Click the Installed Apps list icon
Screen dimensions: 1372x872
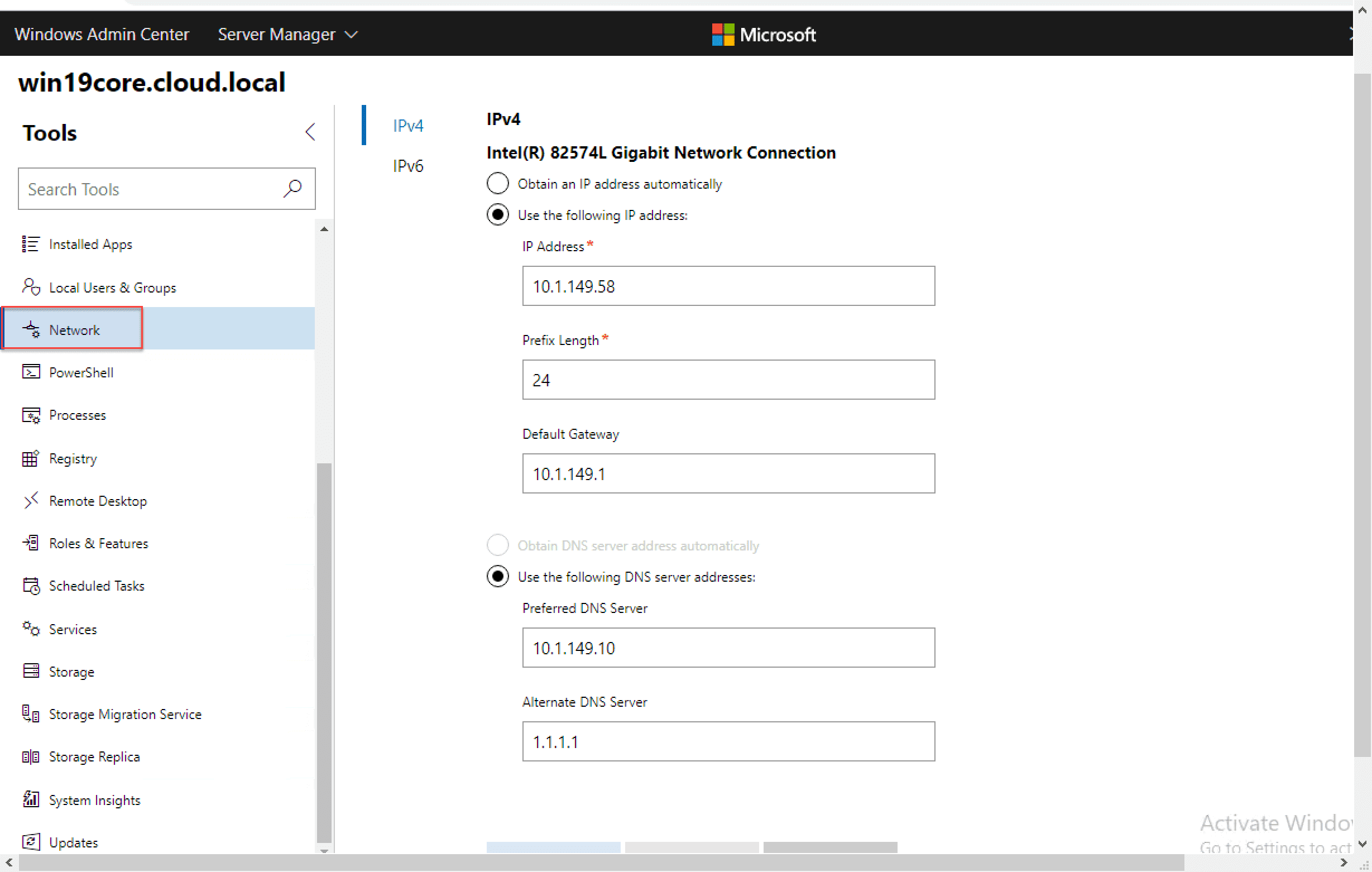coord(30,244)
